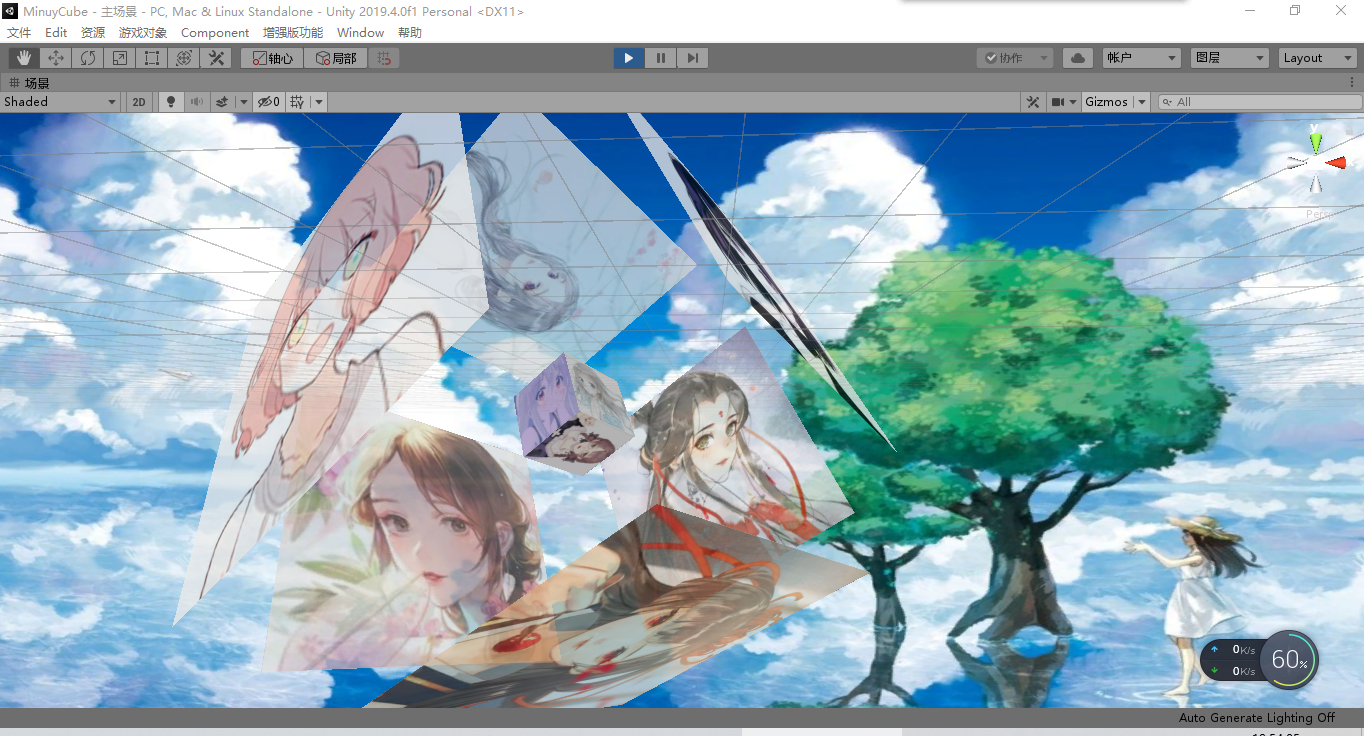Open the Unity cloud services panel
1364x736 pixels.
tap(1077, 57)
